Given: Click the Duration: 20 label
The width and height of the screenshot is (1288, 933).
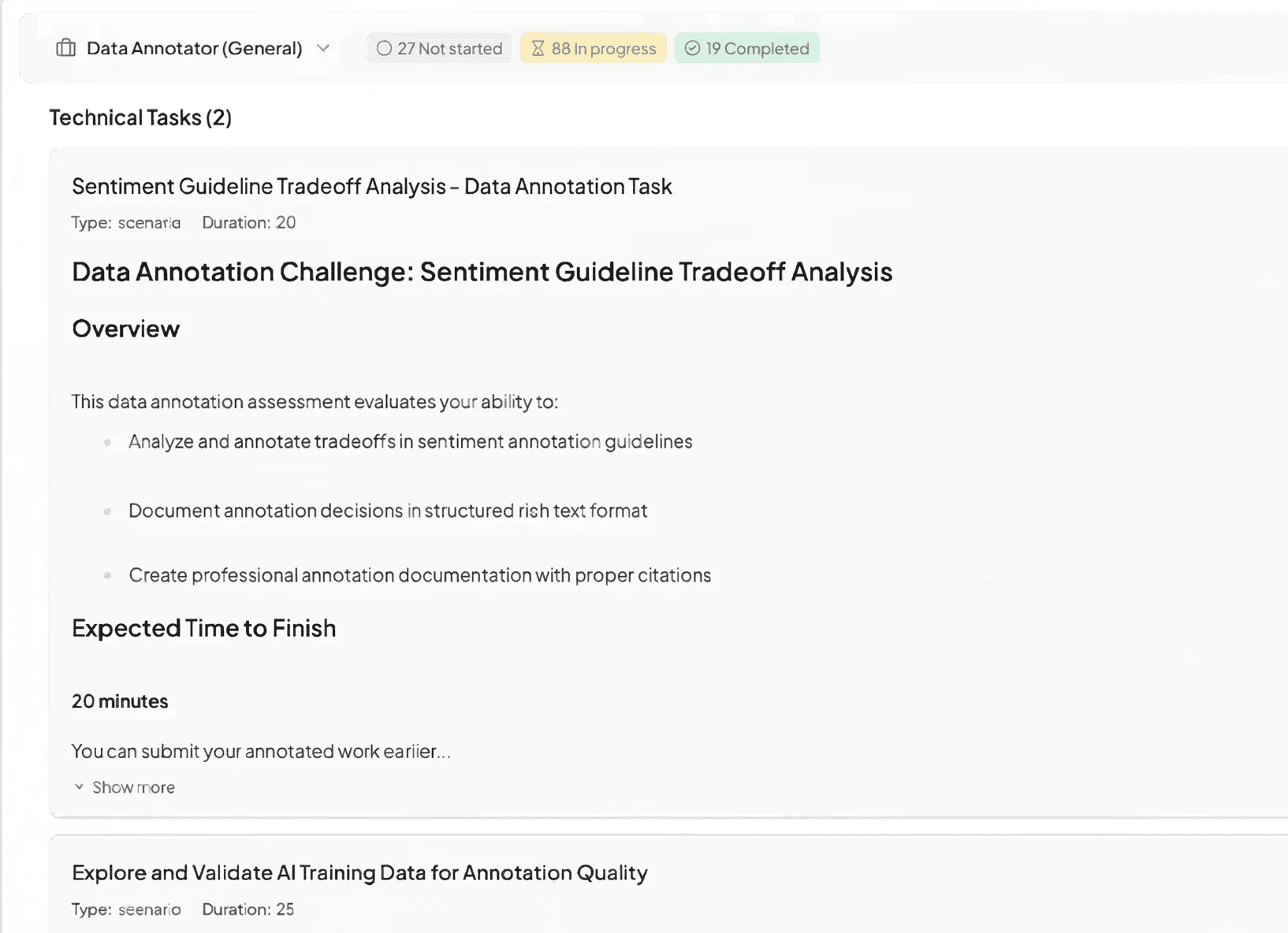Looking at the screenshot, I should coord(248,223).
